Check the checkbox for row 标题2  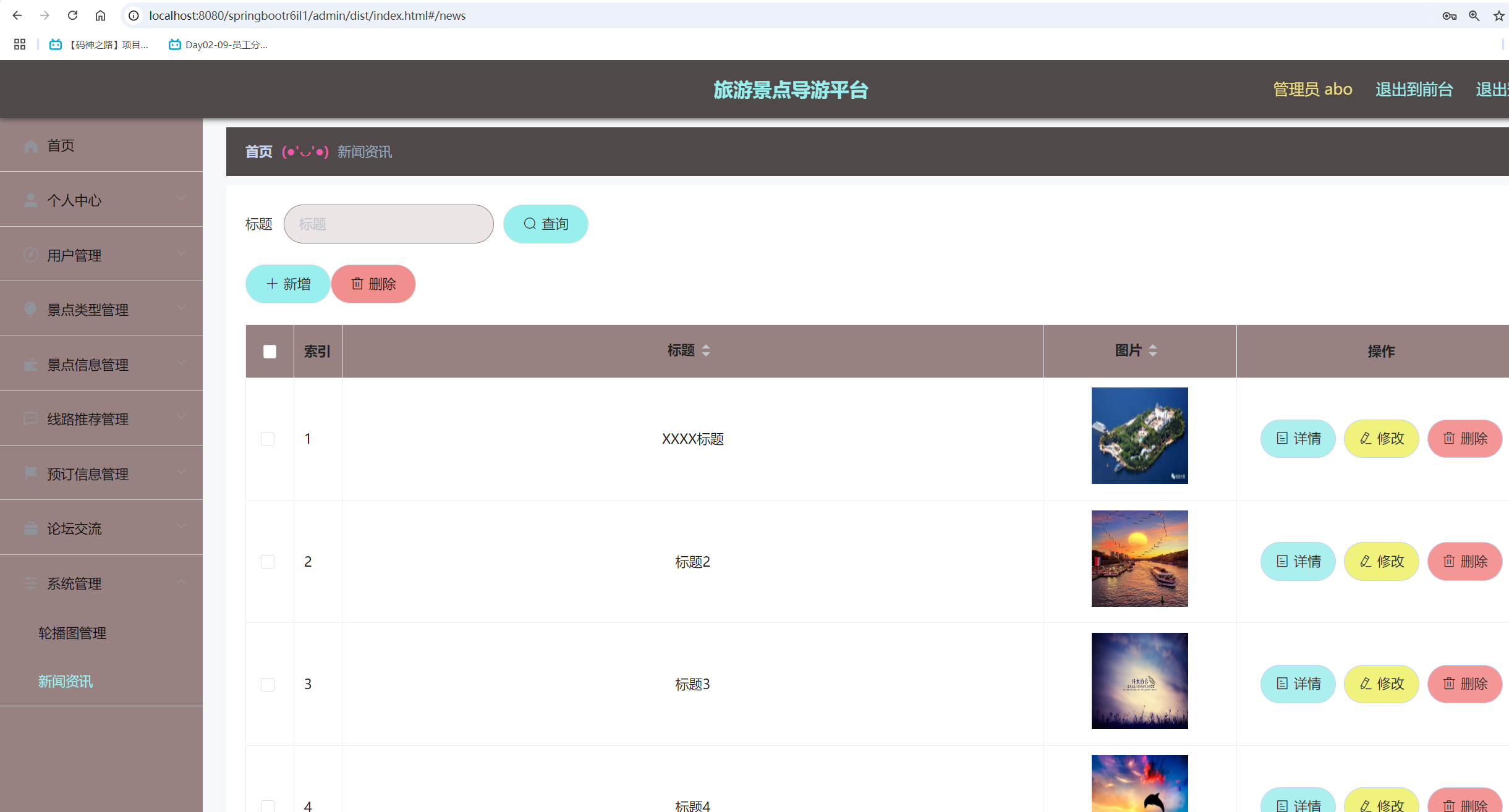click(x=268, y=562)
